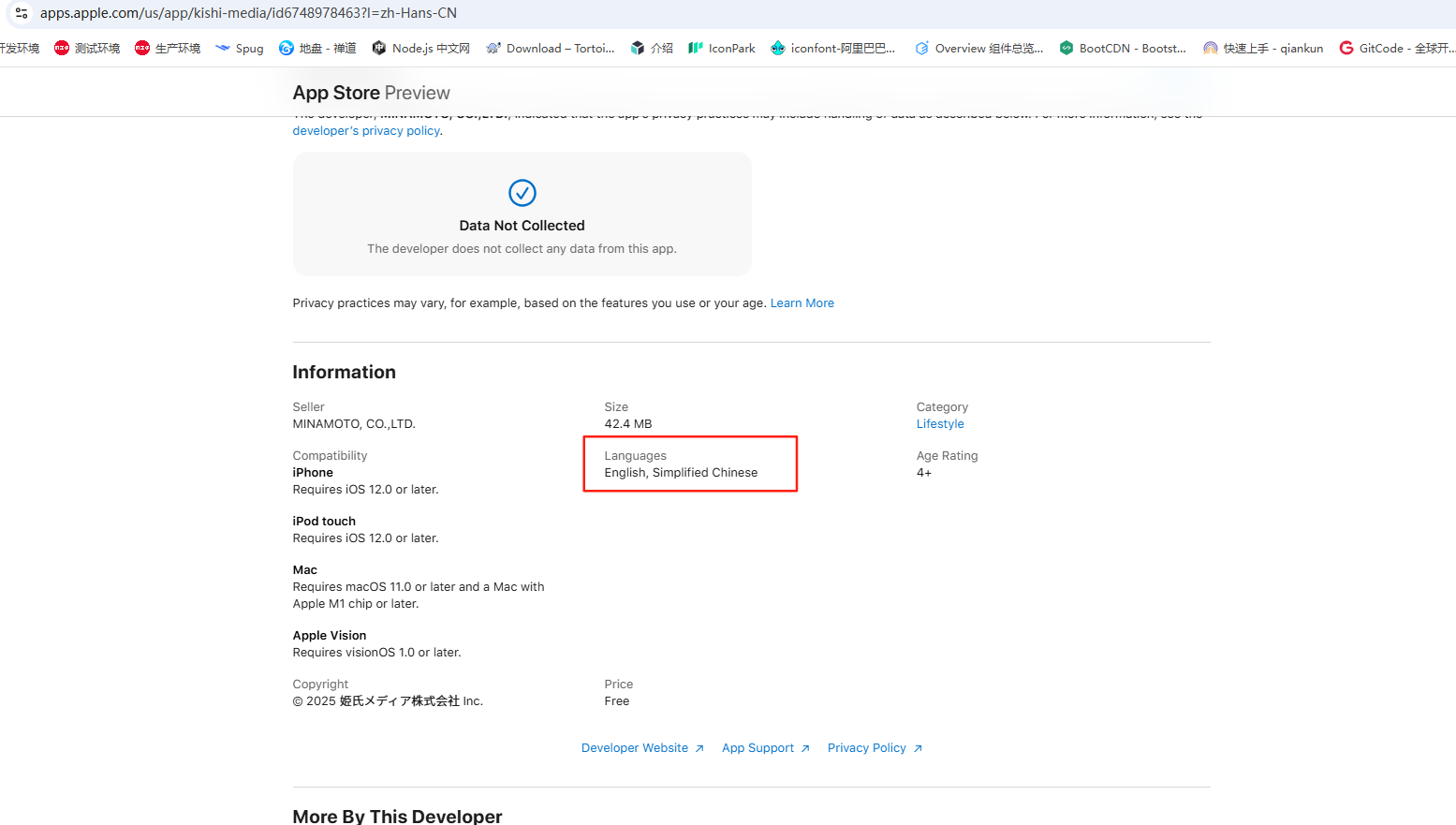Select the copyright text 姫氏メディア株式会社 Inc.

click(x=411, y=701)
